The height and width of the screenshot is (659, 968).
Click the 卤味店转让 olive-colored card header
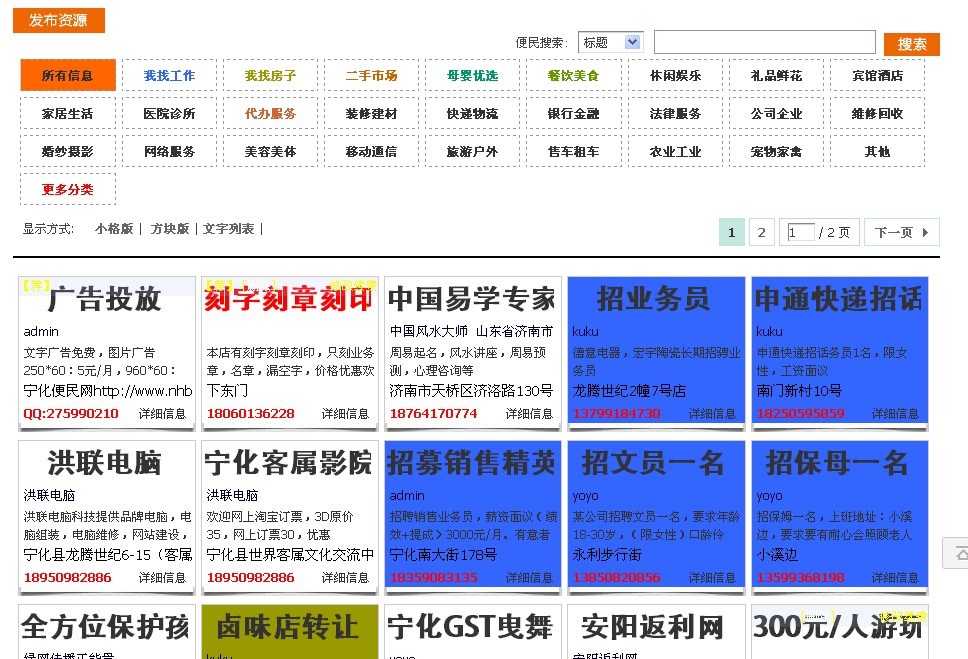[x=289, y=627]
